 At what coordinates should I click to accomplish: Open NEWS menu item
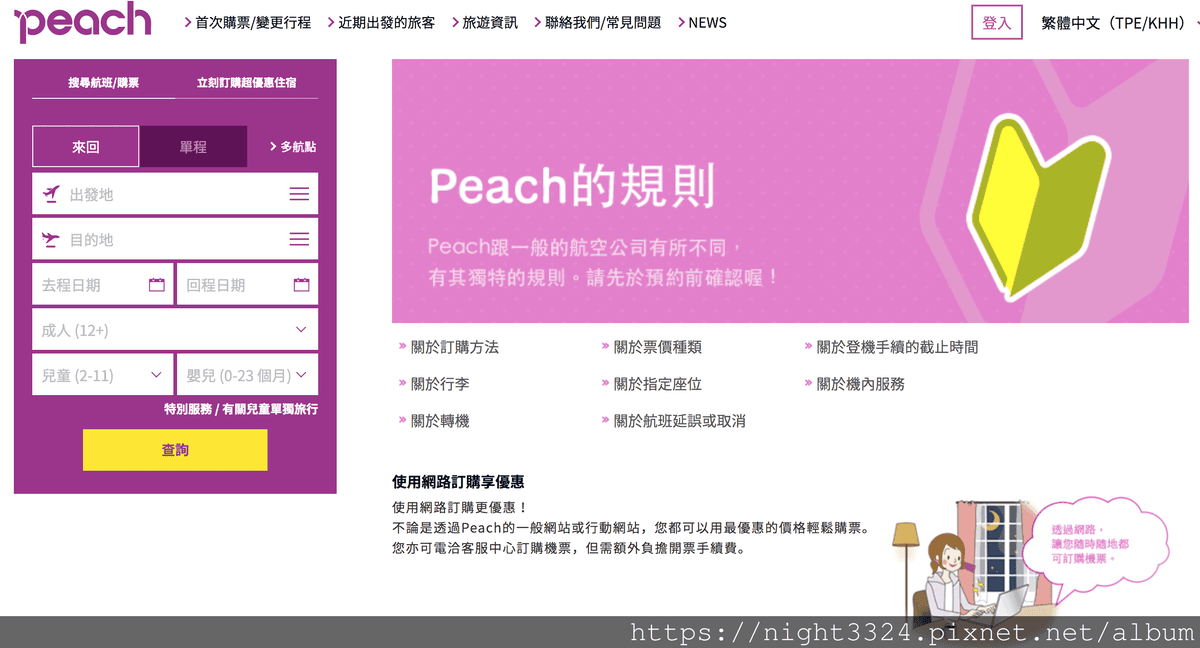click(x=702, y=22)
